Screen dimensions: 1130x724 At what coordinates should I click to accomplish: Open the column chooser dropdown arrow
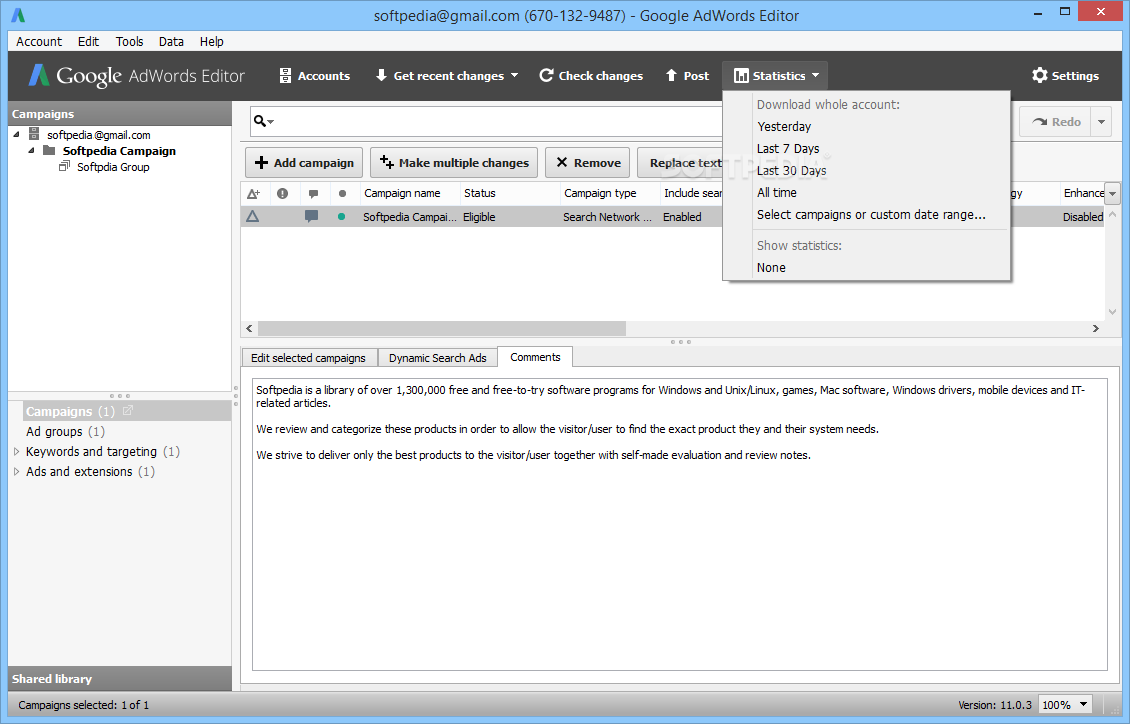1113,194
